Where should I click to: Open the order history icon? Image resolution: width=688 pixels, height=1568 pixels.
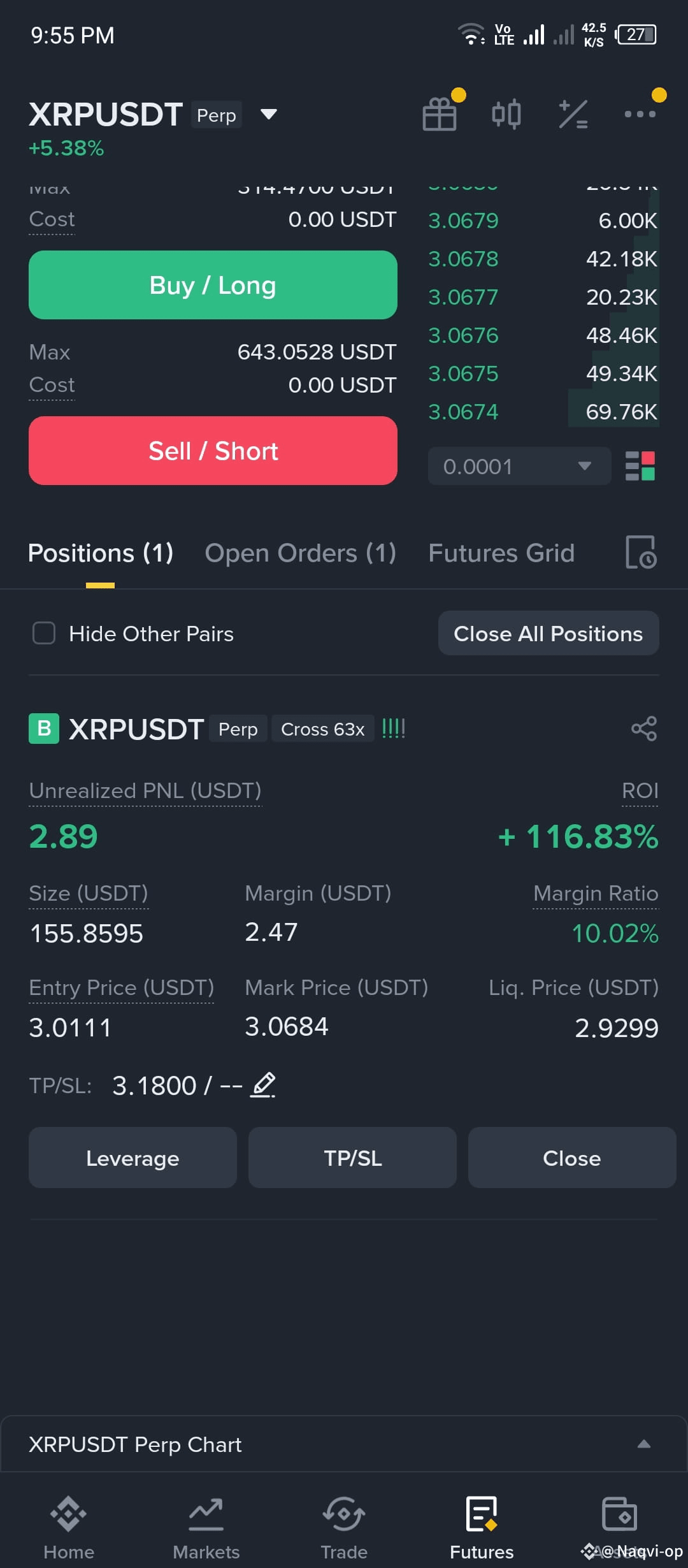click(x=641, y=552)
